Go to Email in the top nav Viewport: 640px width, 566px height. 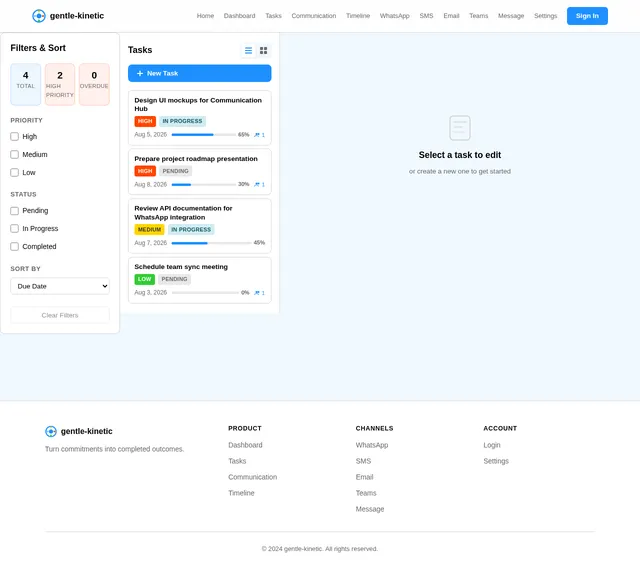click(451, 16)
